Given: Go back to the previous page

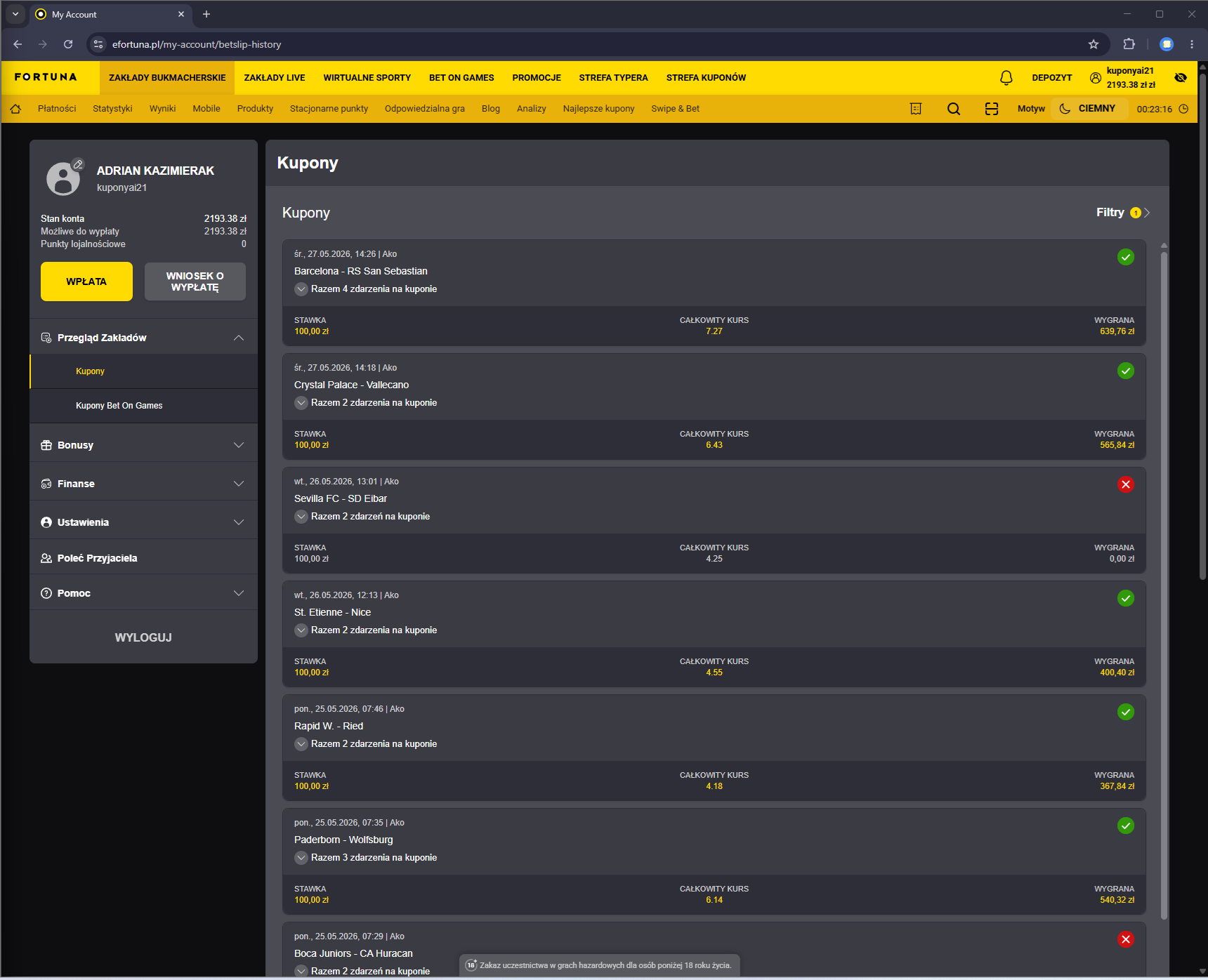Looking at the screenshot, I should [x=18, y=44].
